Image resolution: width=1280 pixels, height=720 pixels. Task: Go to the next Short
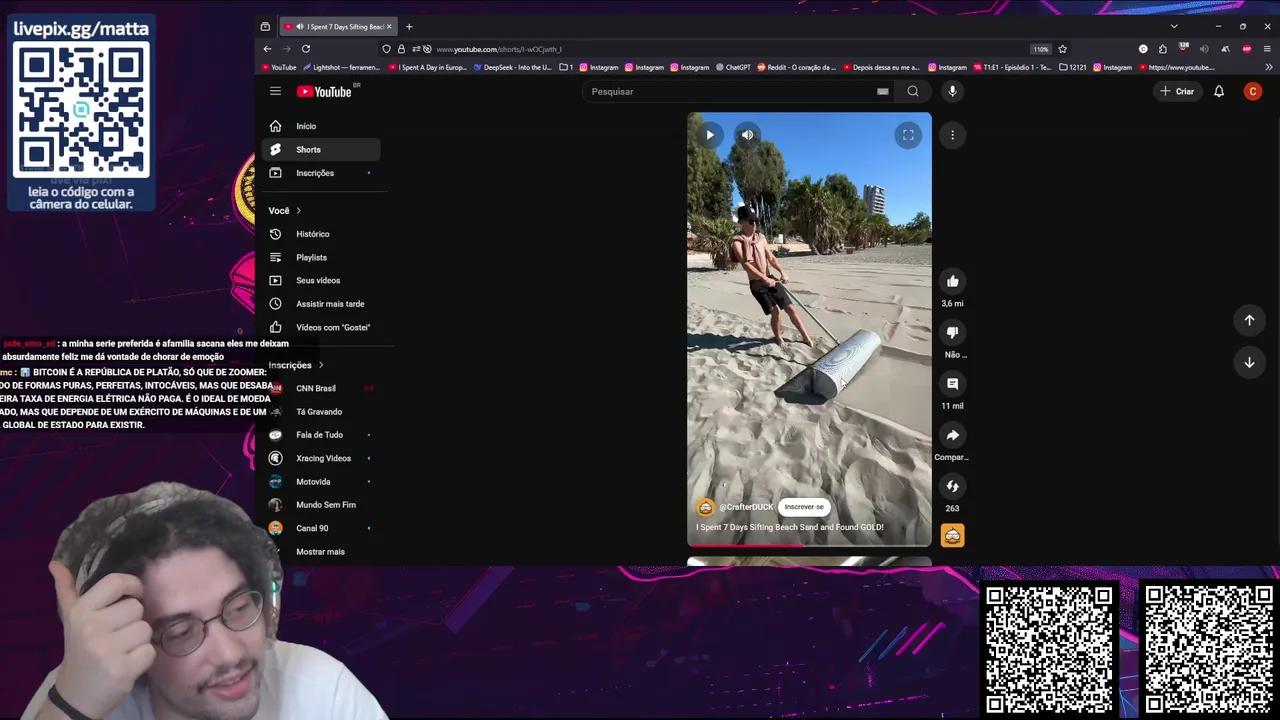1249,362
